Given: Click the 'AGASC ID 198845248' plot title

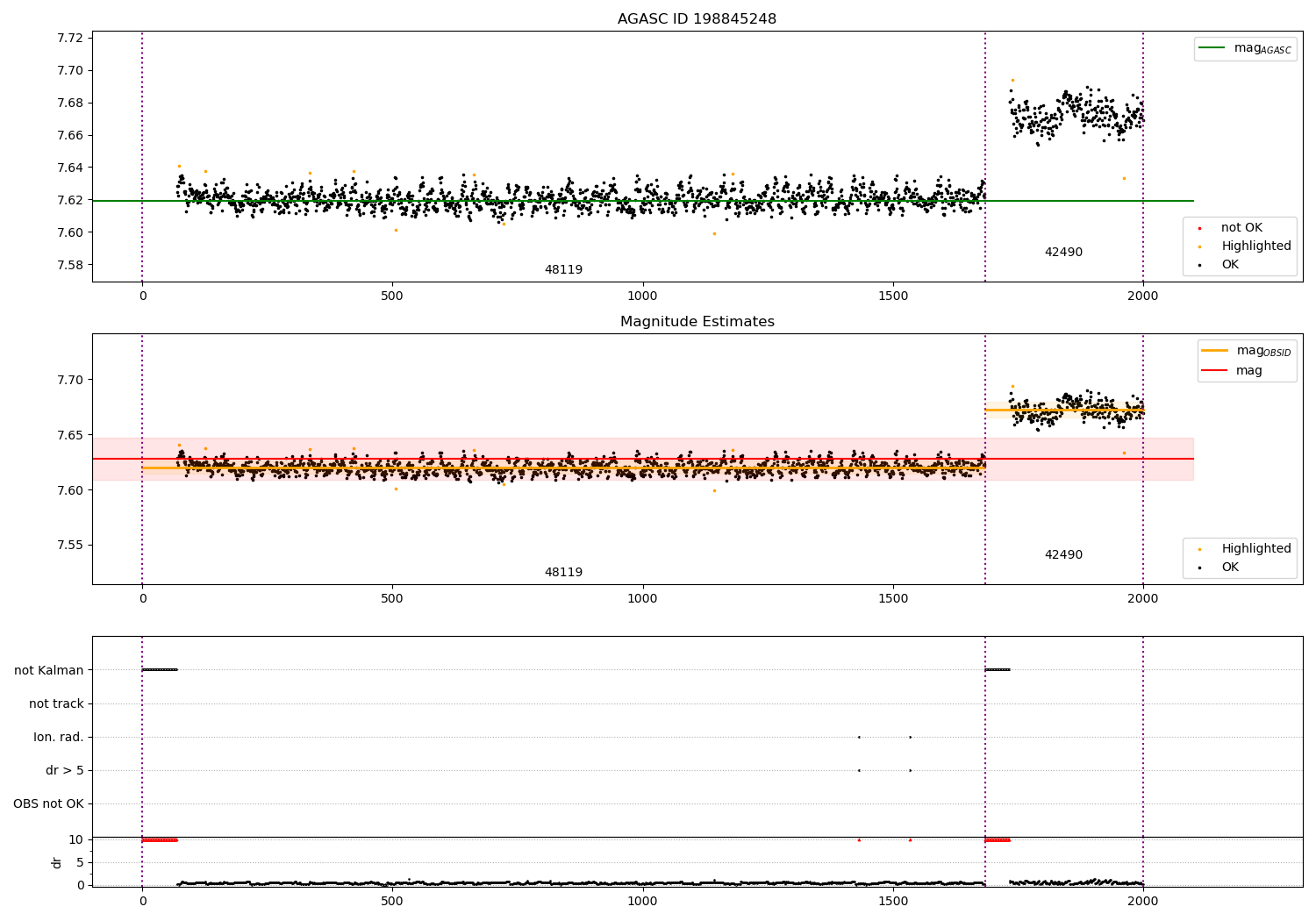Looking at the screenshot, I should tap(697, 19).
